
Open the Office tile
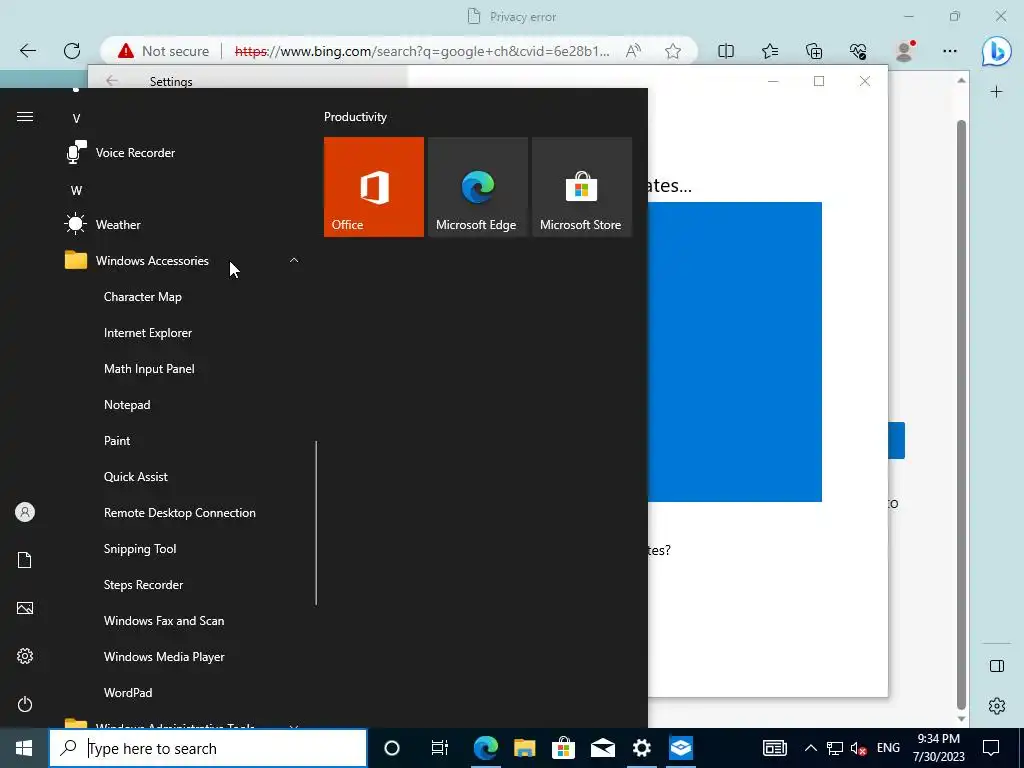coord(374,187)
